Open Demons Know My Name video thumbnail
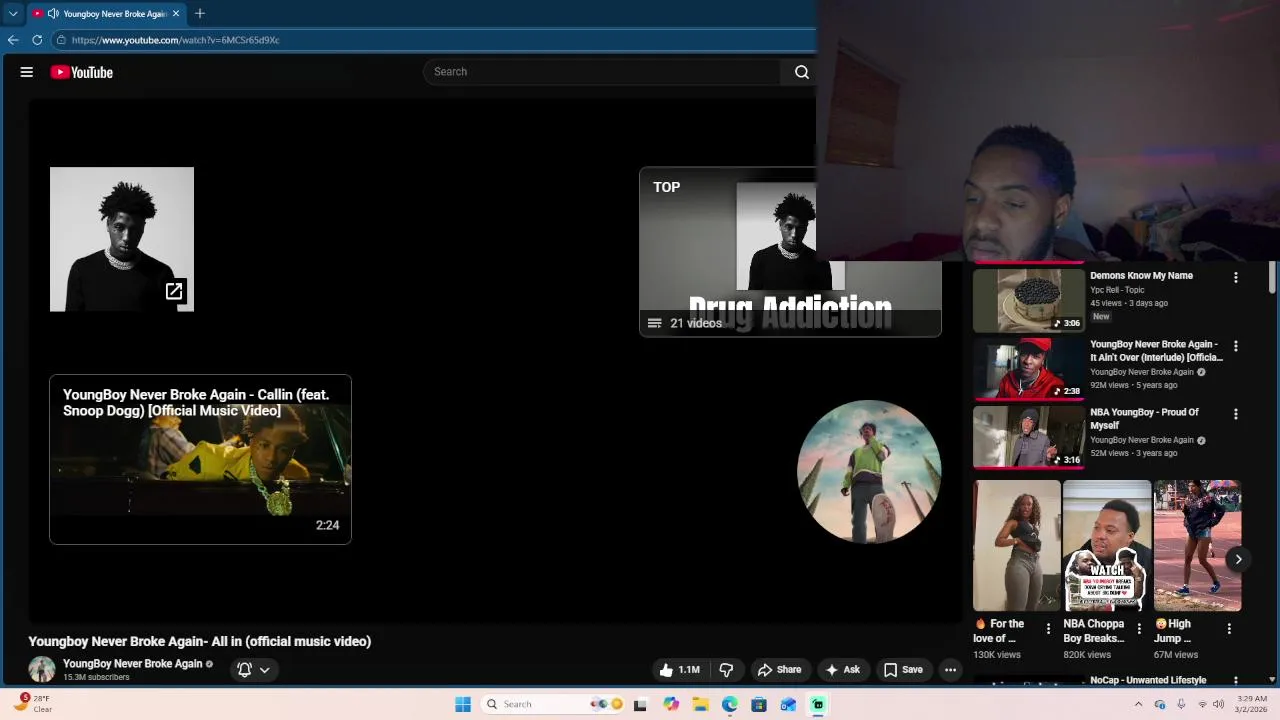Screen dimensions: 1280x720 pyautogui.click(x=1029, y=300)
